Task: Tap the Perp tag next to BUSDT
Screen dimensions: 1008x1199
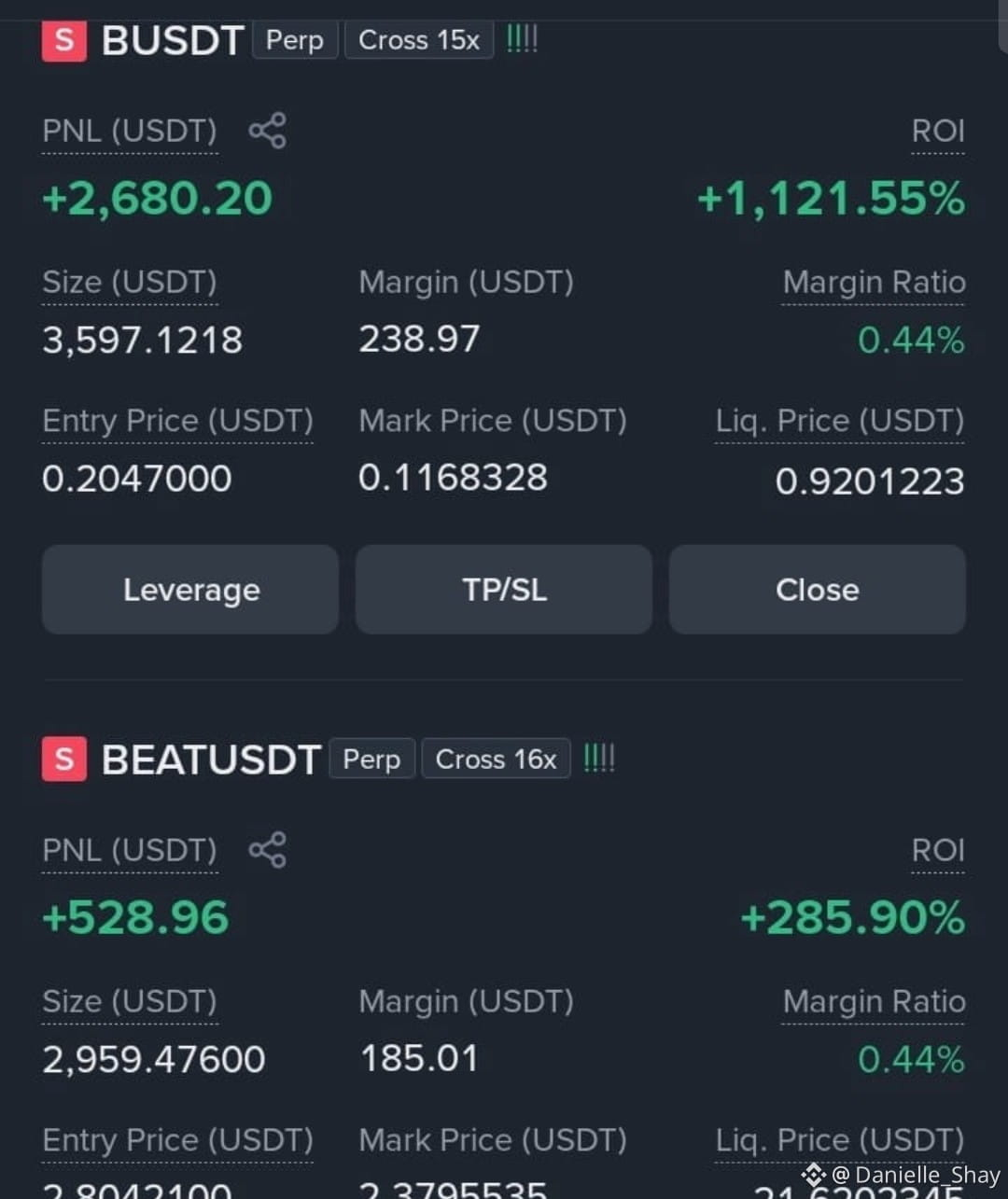Action: pyautogui.click(x=295, y=40)
